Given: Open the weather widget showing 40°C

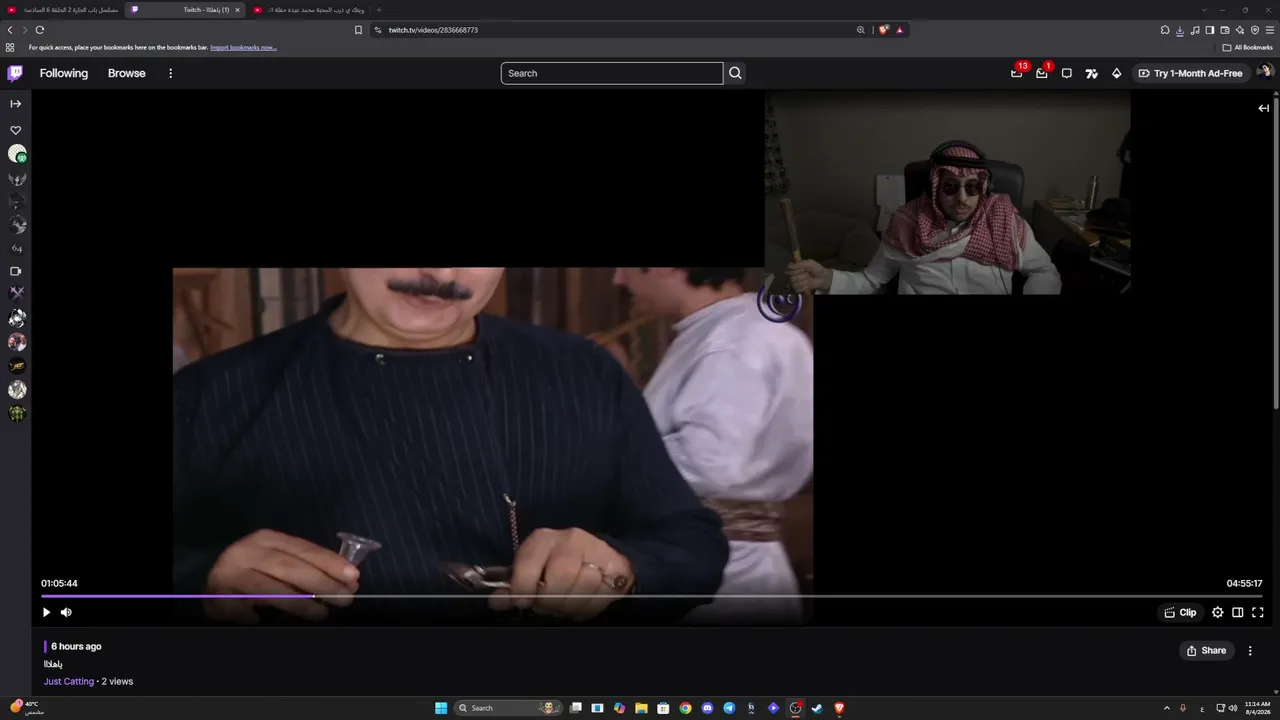Looking at the screenshot, I should [27, 708].
